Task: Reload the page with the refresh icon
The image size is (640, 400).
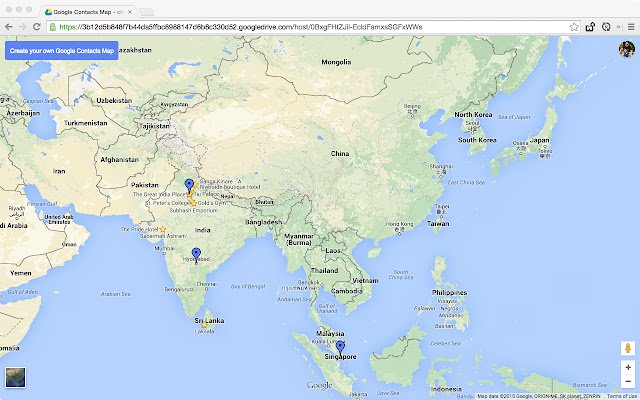Action: [36, 27]
